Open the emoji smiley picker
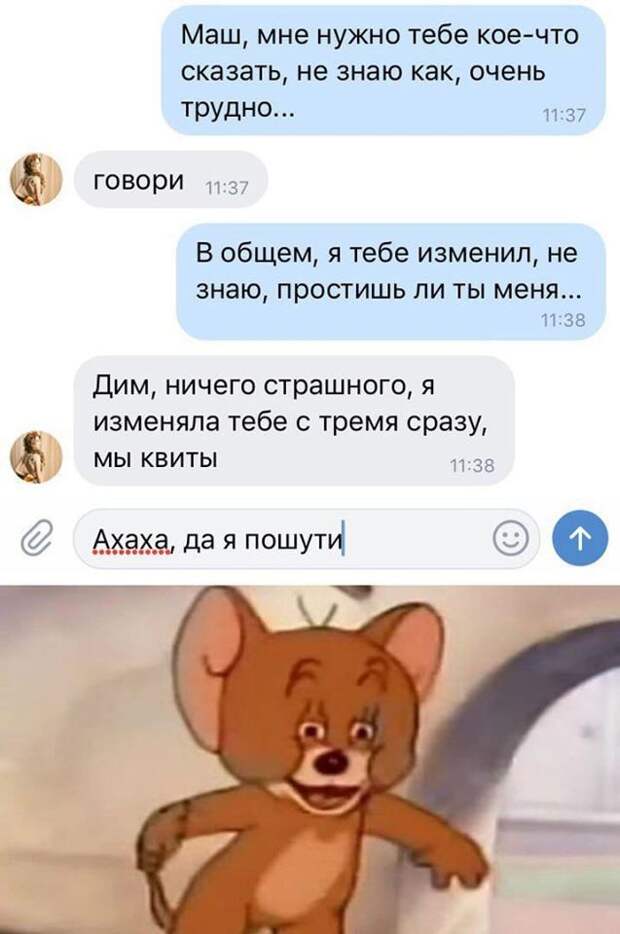Image resolution: width=620 pixels, height=934 pixels. point(510,538)
